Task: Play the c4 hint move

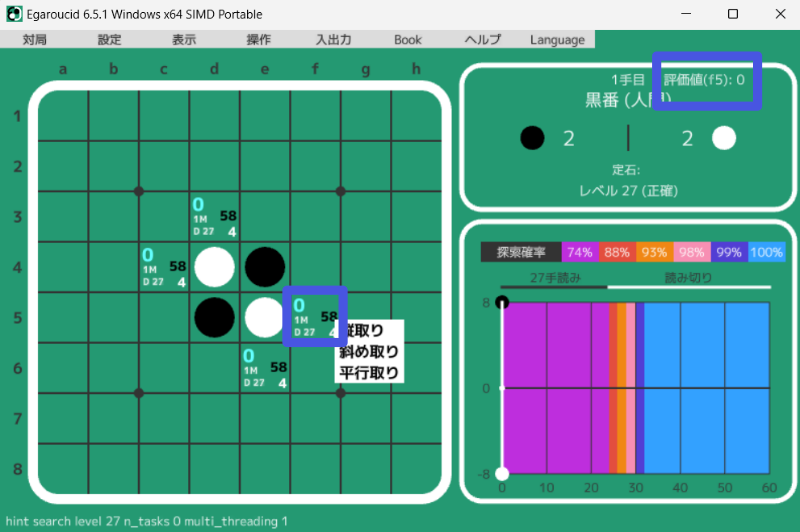Action: pyautogui.click(x=164, y=267)
